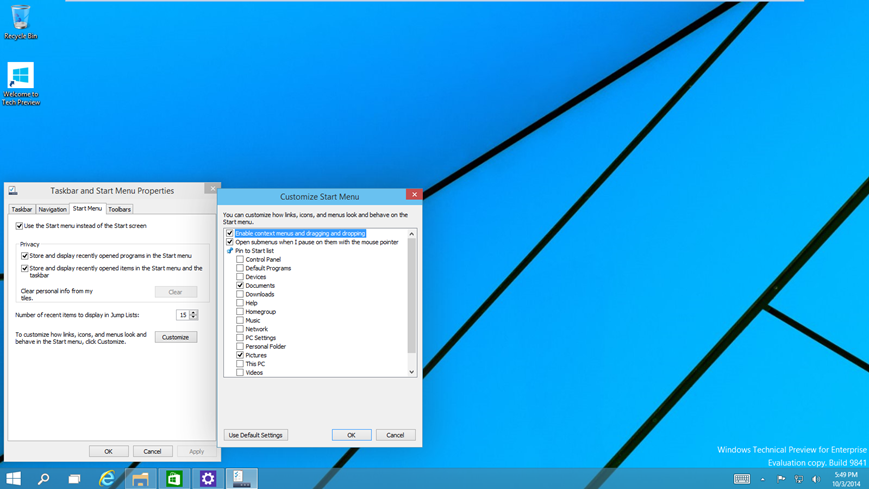Open Welcome to Tech Preview shortcut

(x=21, y=84)
